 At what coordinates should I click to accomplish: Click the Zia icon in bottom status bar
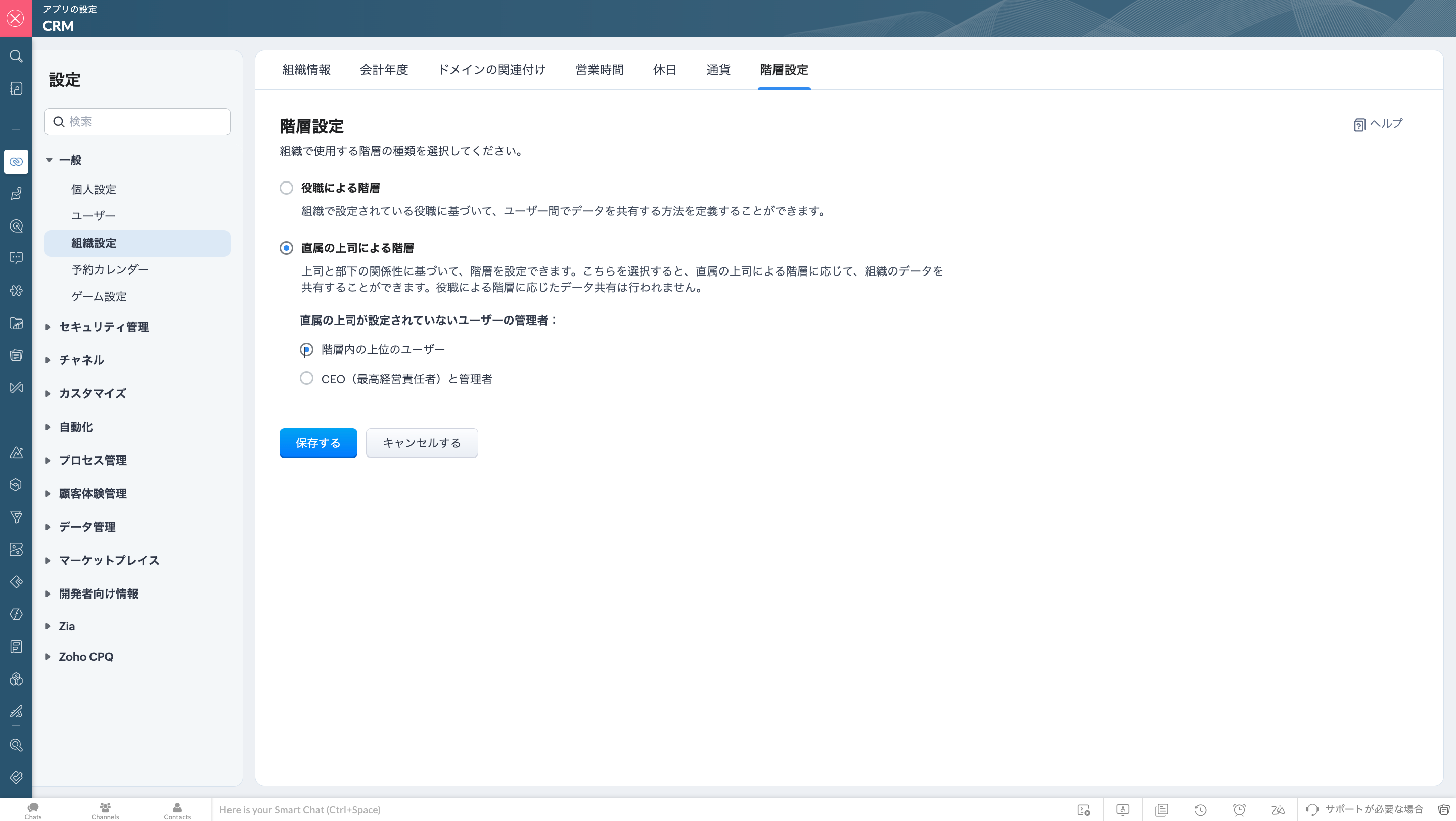(x=1278, y=810)
